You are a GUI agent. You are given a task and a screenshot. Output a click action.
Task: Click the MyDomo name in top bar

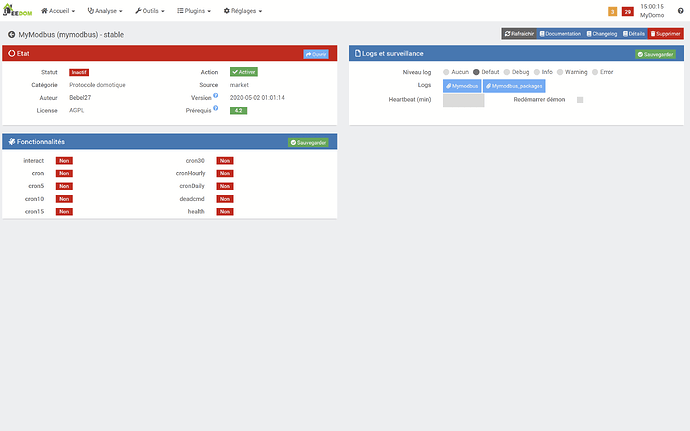pos(652,15)
